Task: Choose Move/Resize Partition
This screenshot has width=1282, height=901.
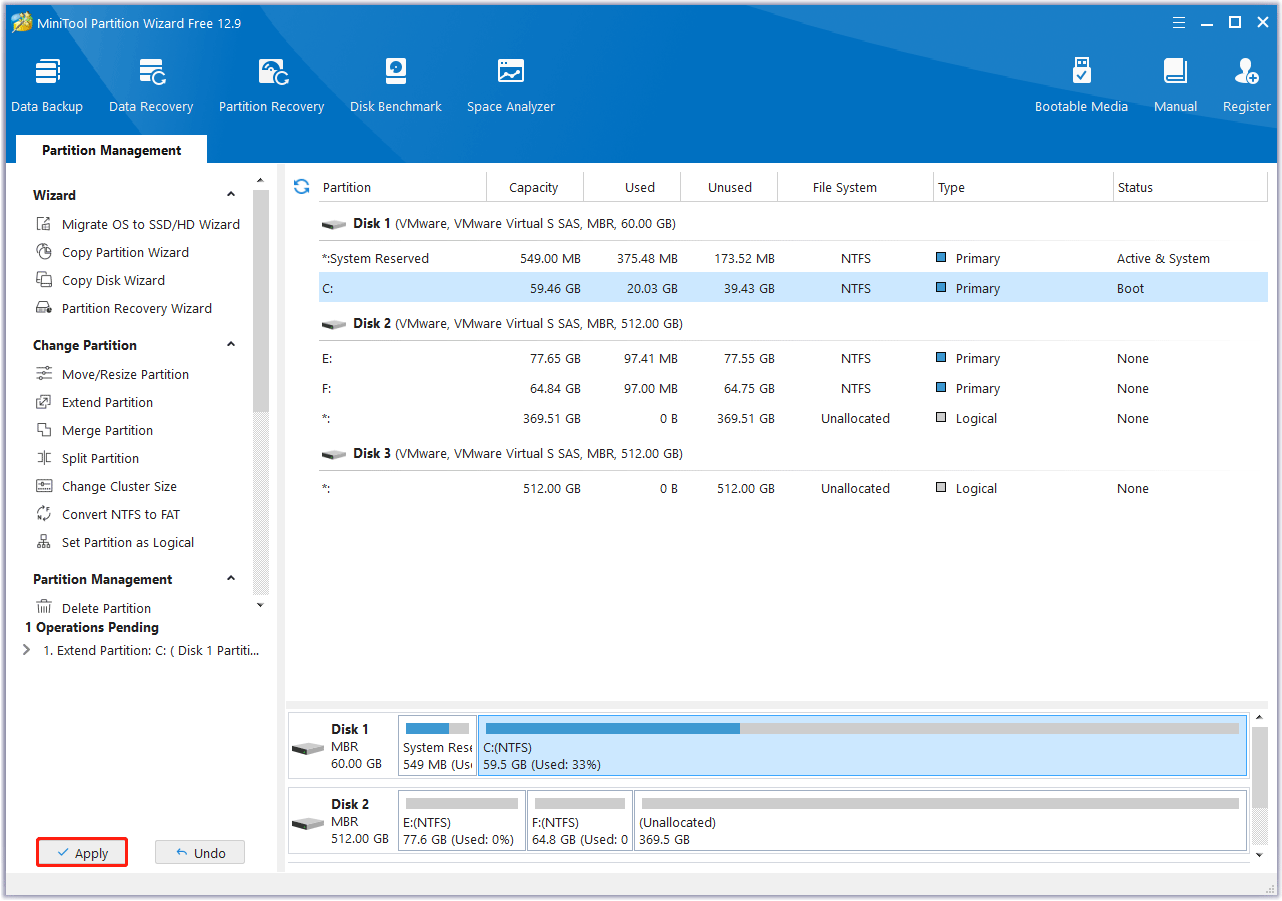Action: [x=112, y=374]
